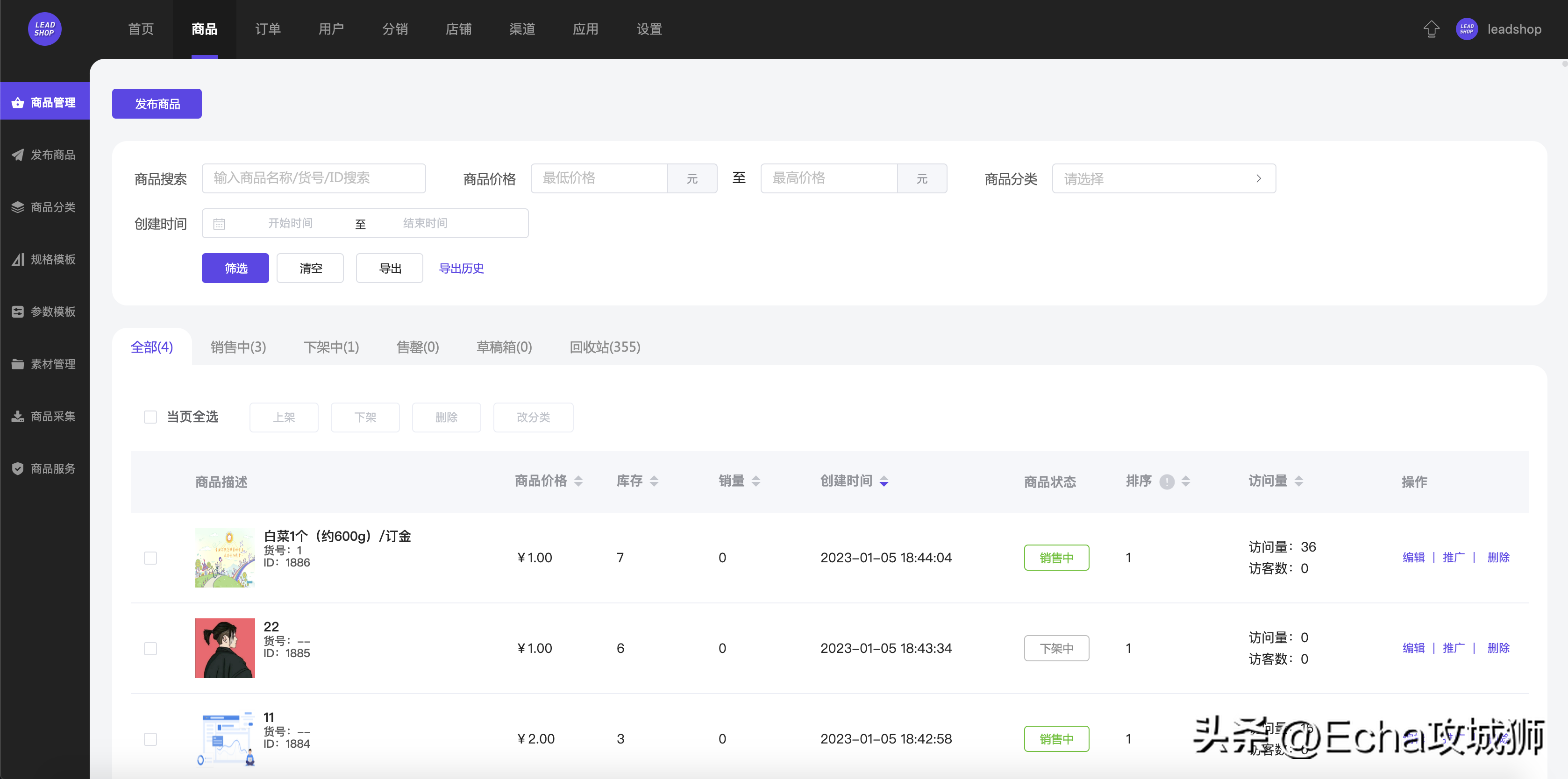This screenshot has height=779, width=1568.
Task: Click 推广 for product 22
Action: 1453,648
